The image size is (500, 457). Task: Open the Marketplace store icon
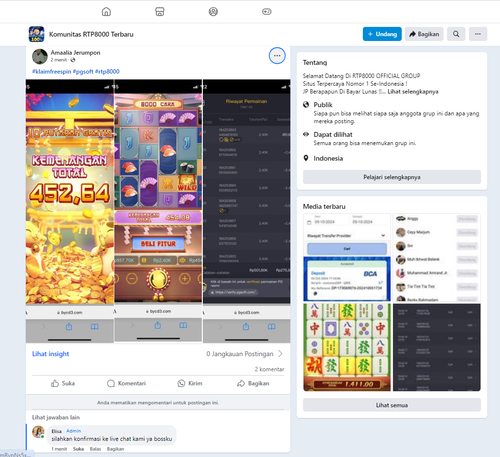(160, 12)
